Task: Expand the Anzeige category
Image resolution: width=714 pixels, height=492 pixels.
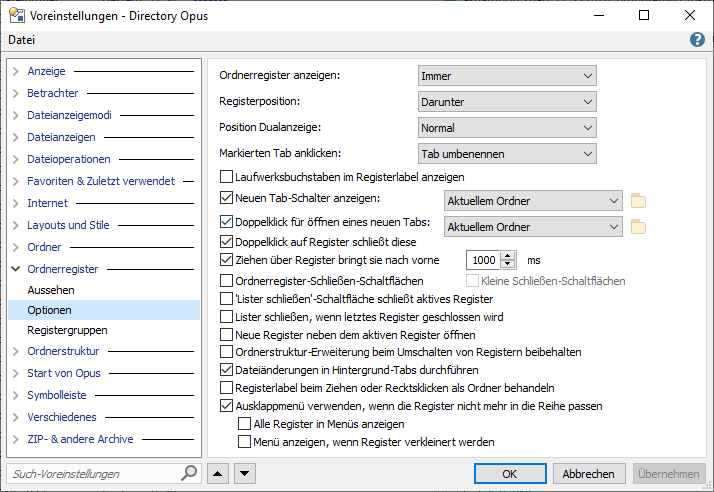Action: pyautogui.click(x=16, y=71)
